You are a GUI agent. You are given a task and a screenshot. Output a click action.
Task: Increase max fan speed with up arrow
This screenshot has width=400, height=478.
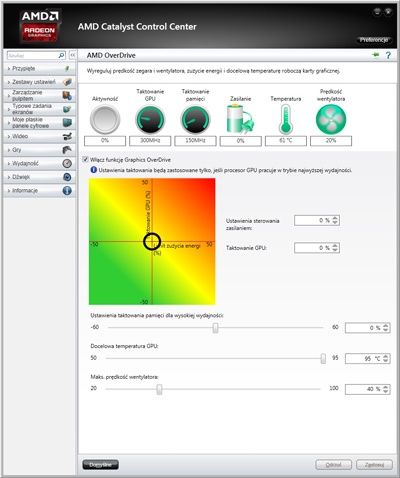pyautogui.click(x=386, y=387)
